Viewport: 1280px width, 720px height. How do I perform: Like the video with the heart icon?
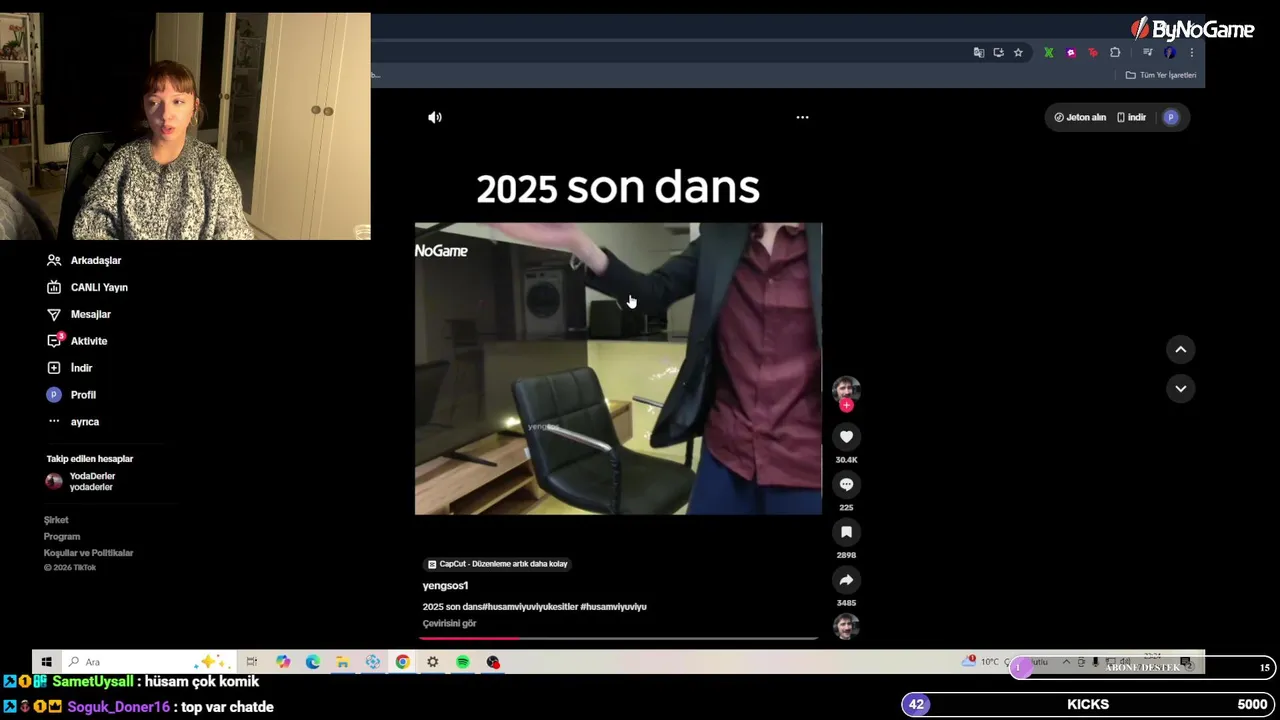tap(846, 436)
